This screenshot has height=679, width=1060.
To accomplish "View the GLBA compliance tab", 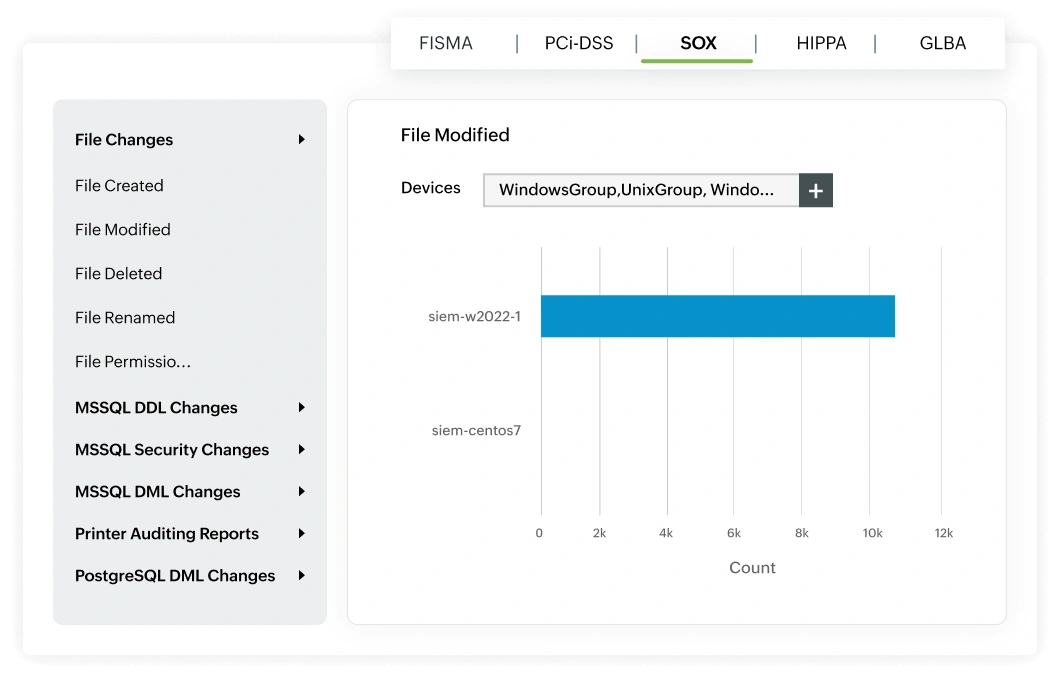I will pos(942,43).
